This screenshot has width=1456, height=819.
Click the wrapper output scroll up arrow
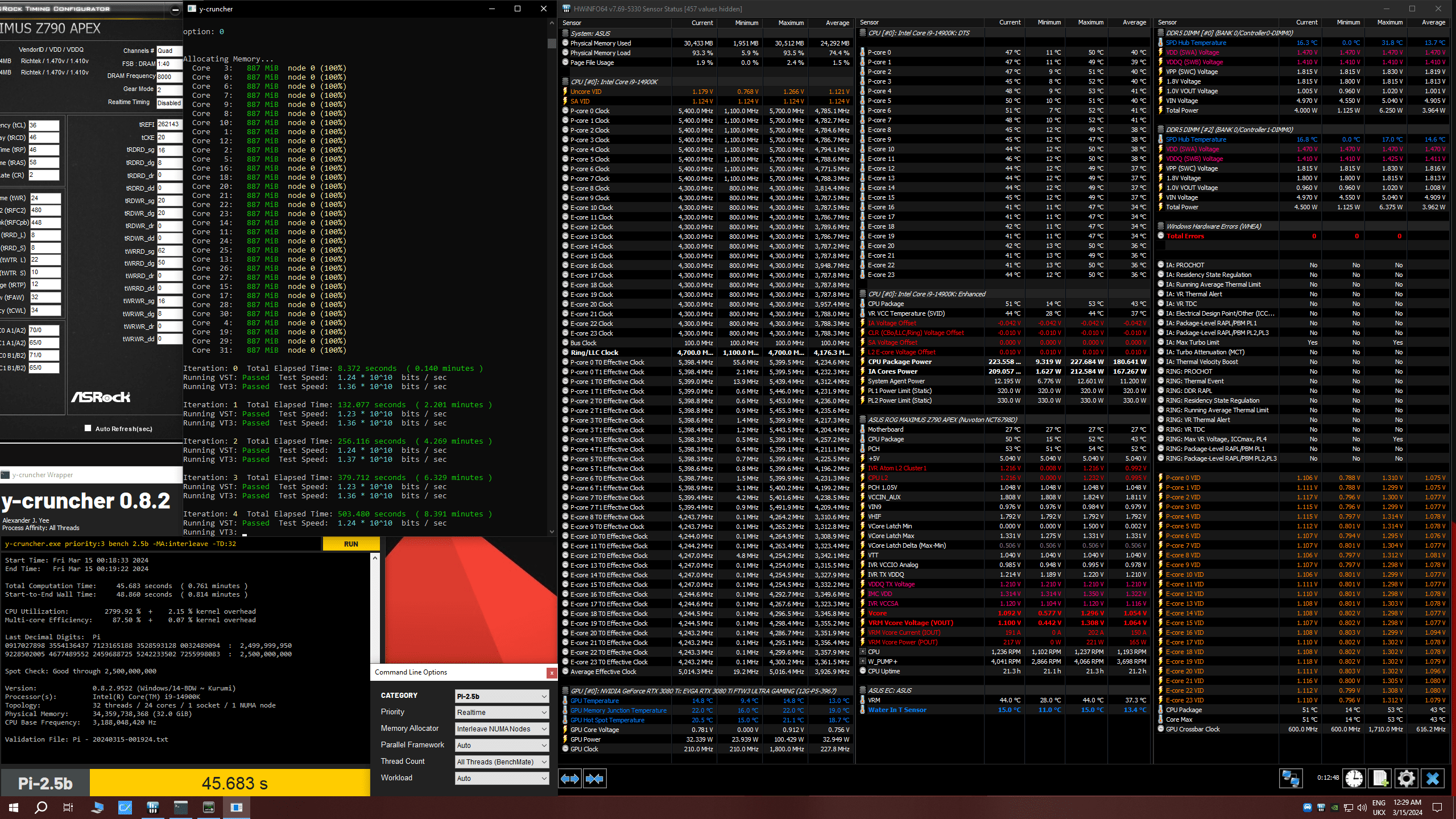pos(375,559)
